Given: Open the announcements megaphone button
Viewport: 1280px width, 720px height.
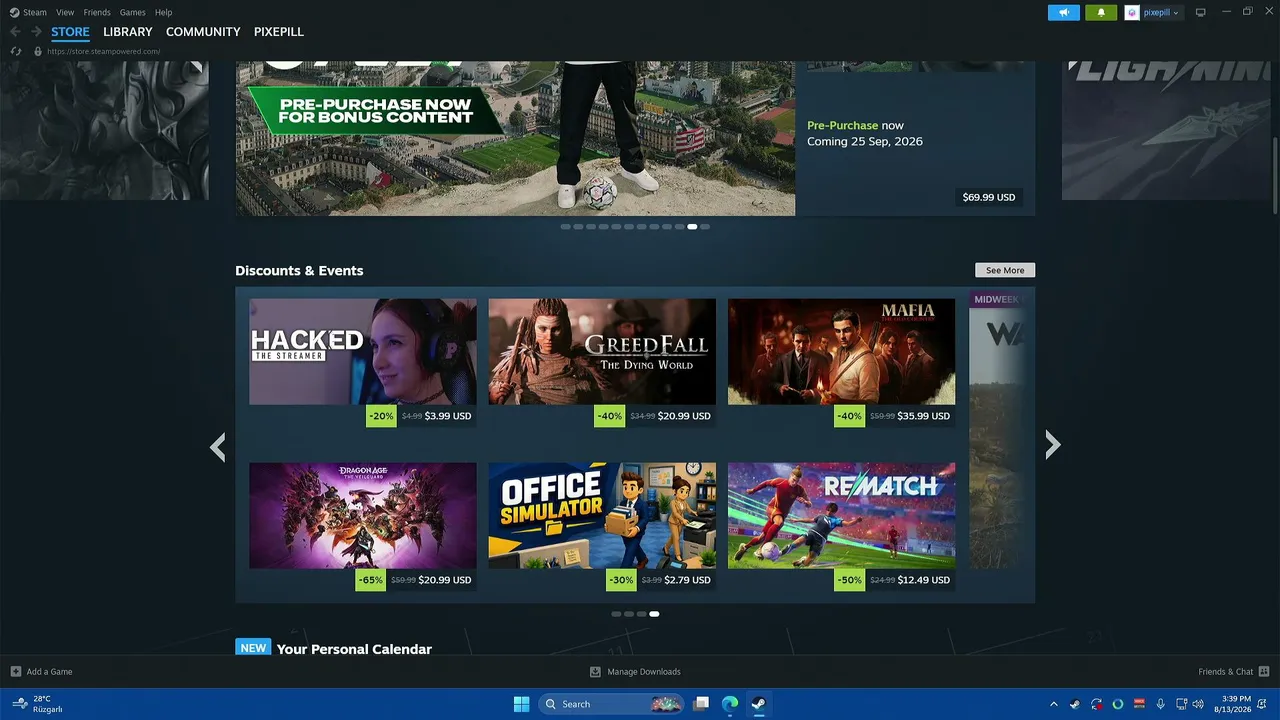Looking at the screenshot, I should [1064, 12].
